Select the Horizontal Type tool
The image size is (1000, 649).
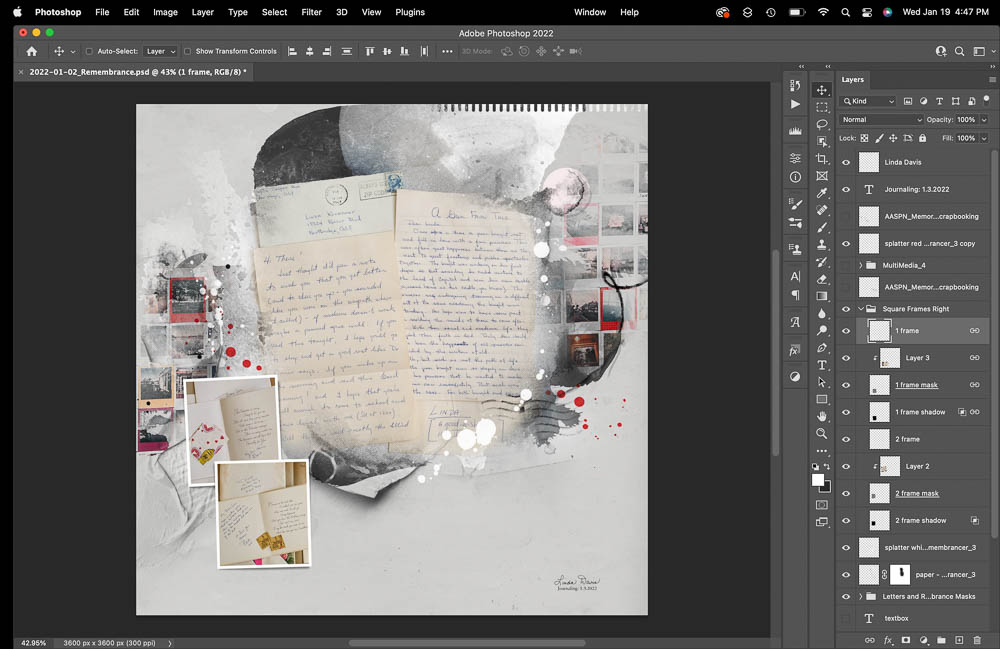click(x=822, y=365)
